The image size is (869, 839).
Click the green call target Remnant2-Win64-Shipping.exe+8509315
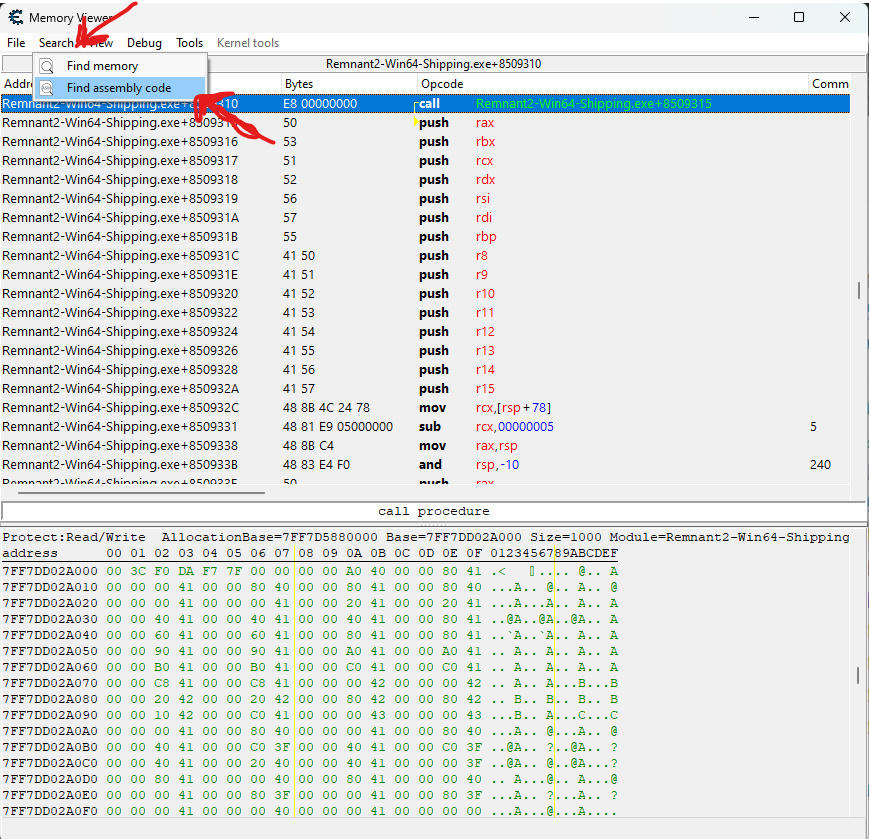point(594,104)
